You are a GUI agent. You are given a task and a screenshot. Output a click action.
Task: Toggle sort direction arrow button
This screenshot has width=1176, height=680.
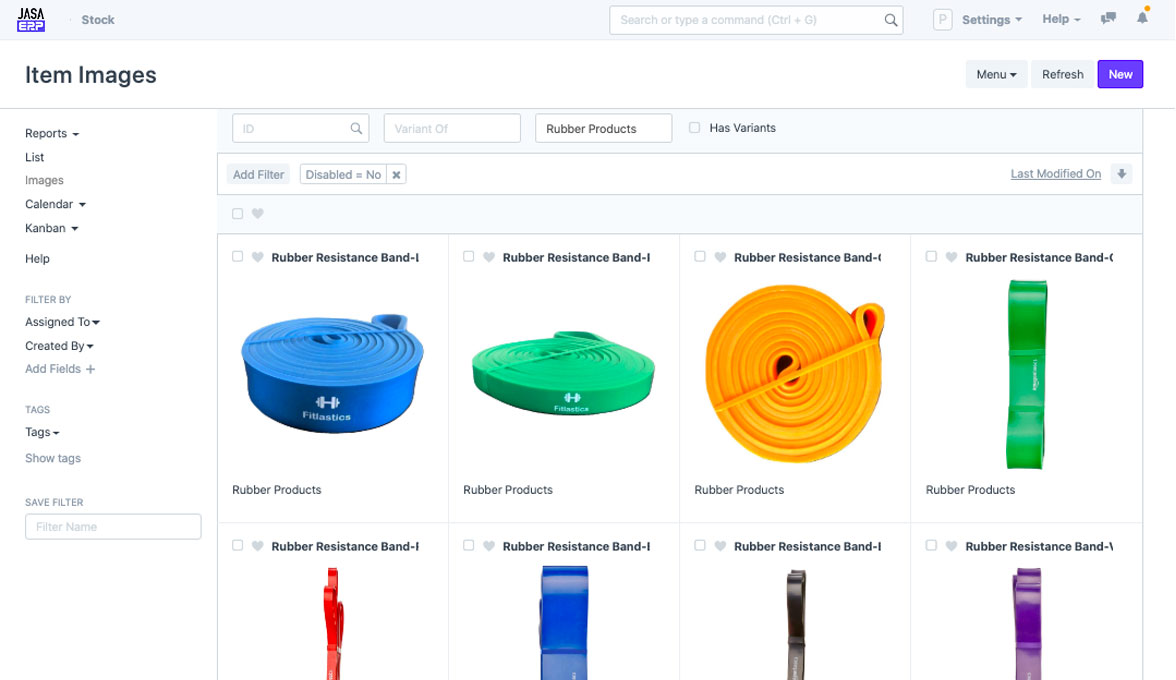[x=1122, y=174]
